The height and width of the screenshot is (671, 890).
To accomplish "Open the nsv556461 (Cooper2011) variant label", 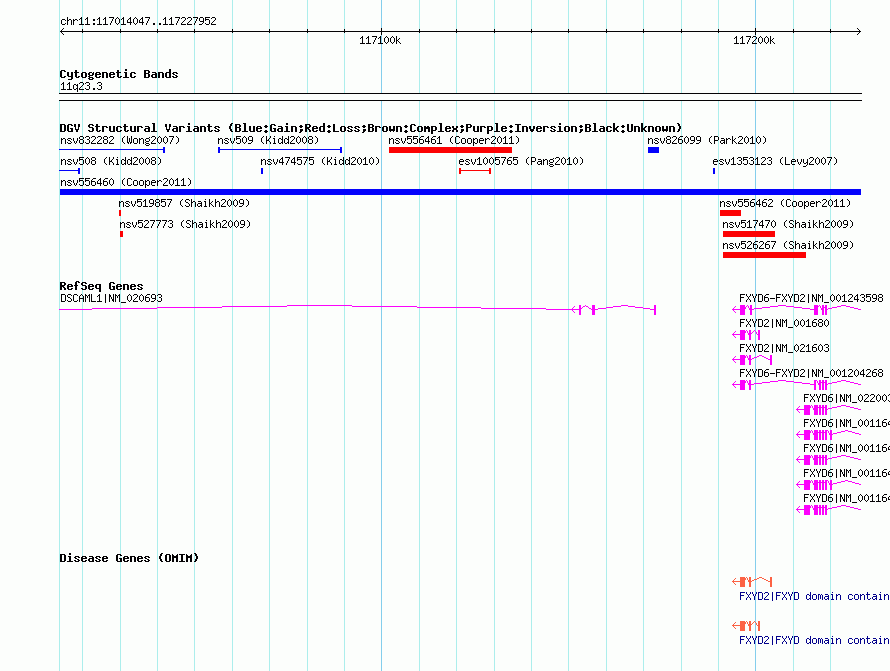I will click(x=454, y=140).
